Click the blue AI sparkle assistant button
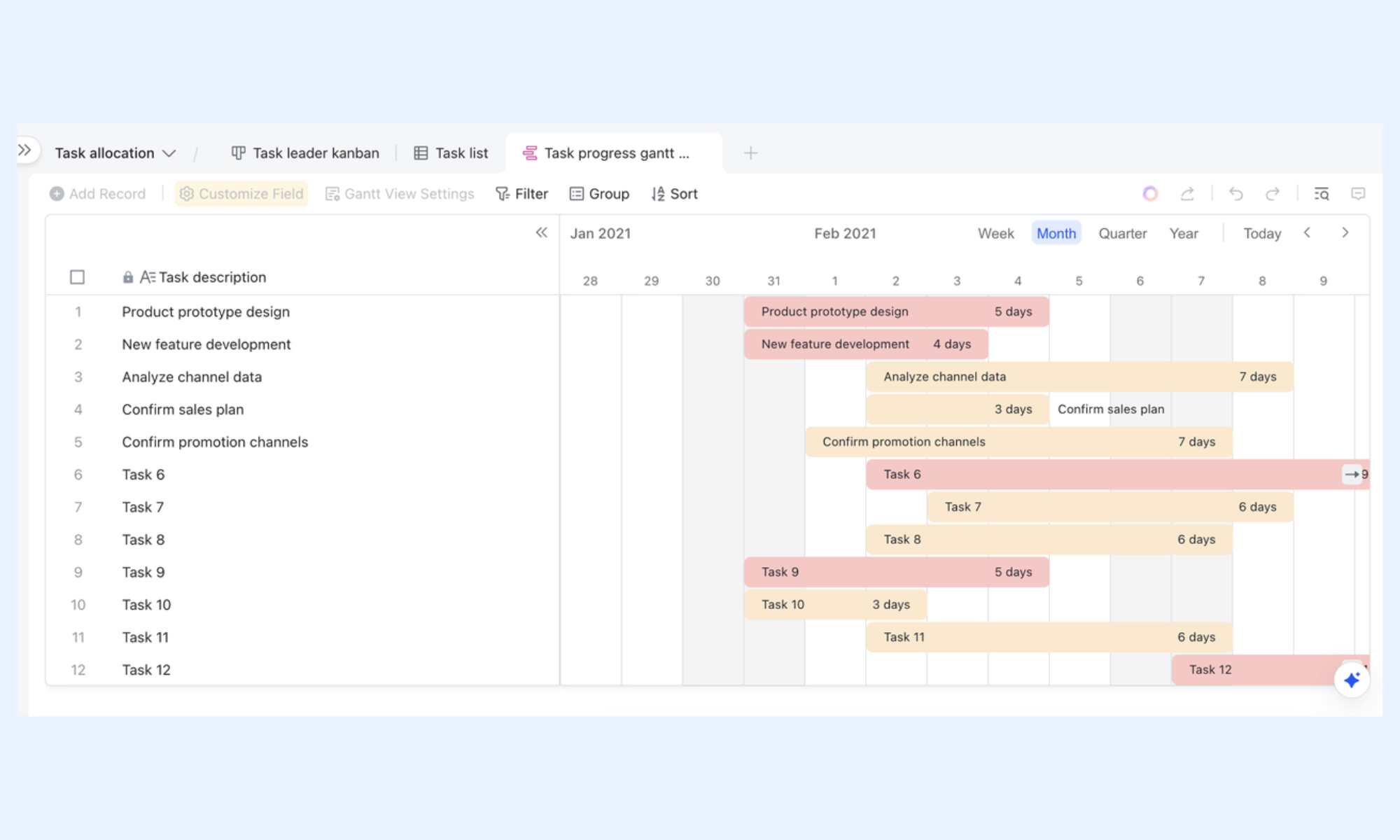 point(1352,680)
